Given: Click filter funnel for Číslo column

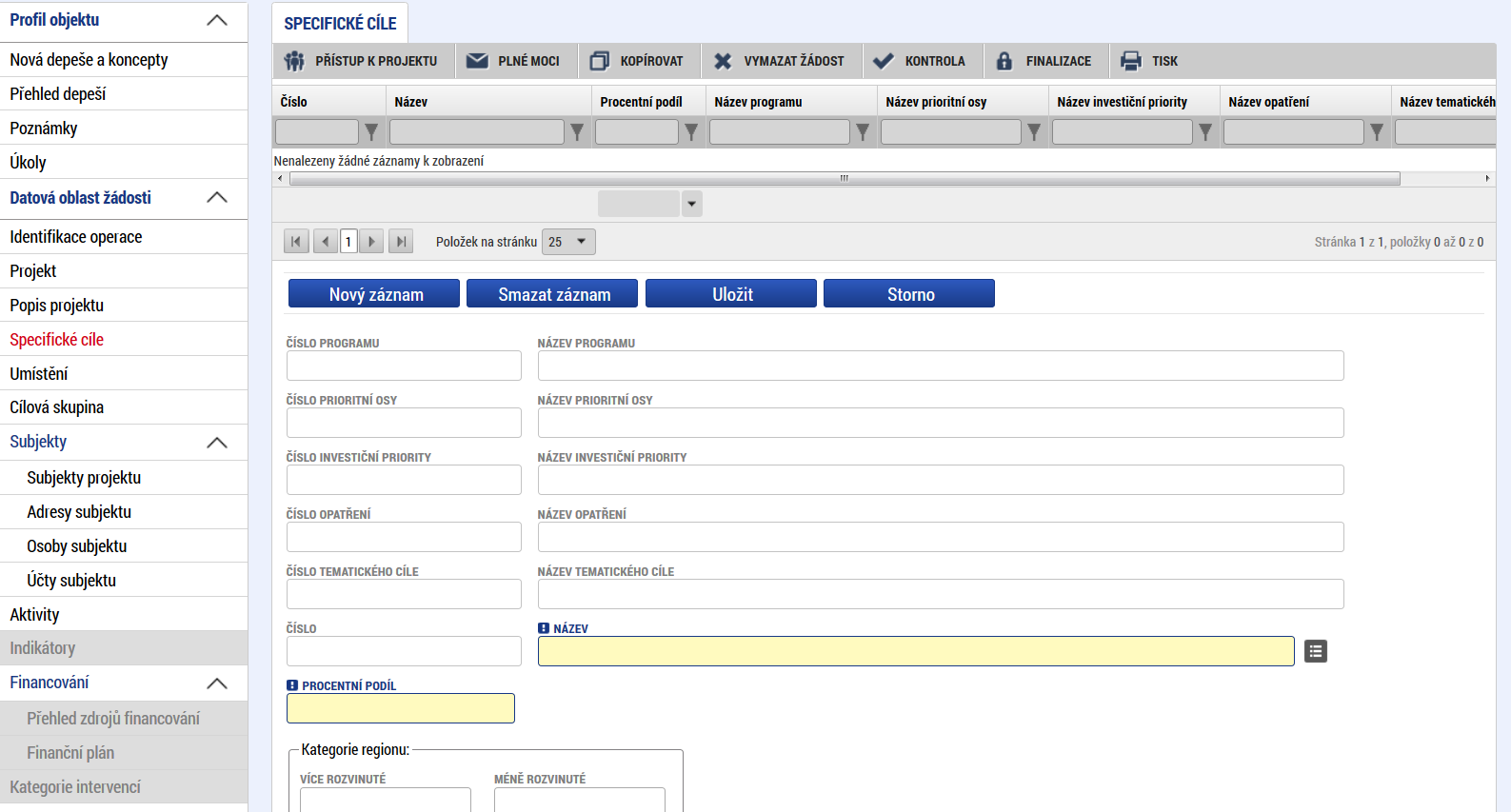Looking at the screenshot, I should [x=371, y=132].
